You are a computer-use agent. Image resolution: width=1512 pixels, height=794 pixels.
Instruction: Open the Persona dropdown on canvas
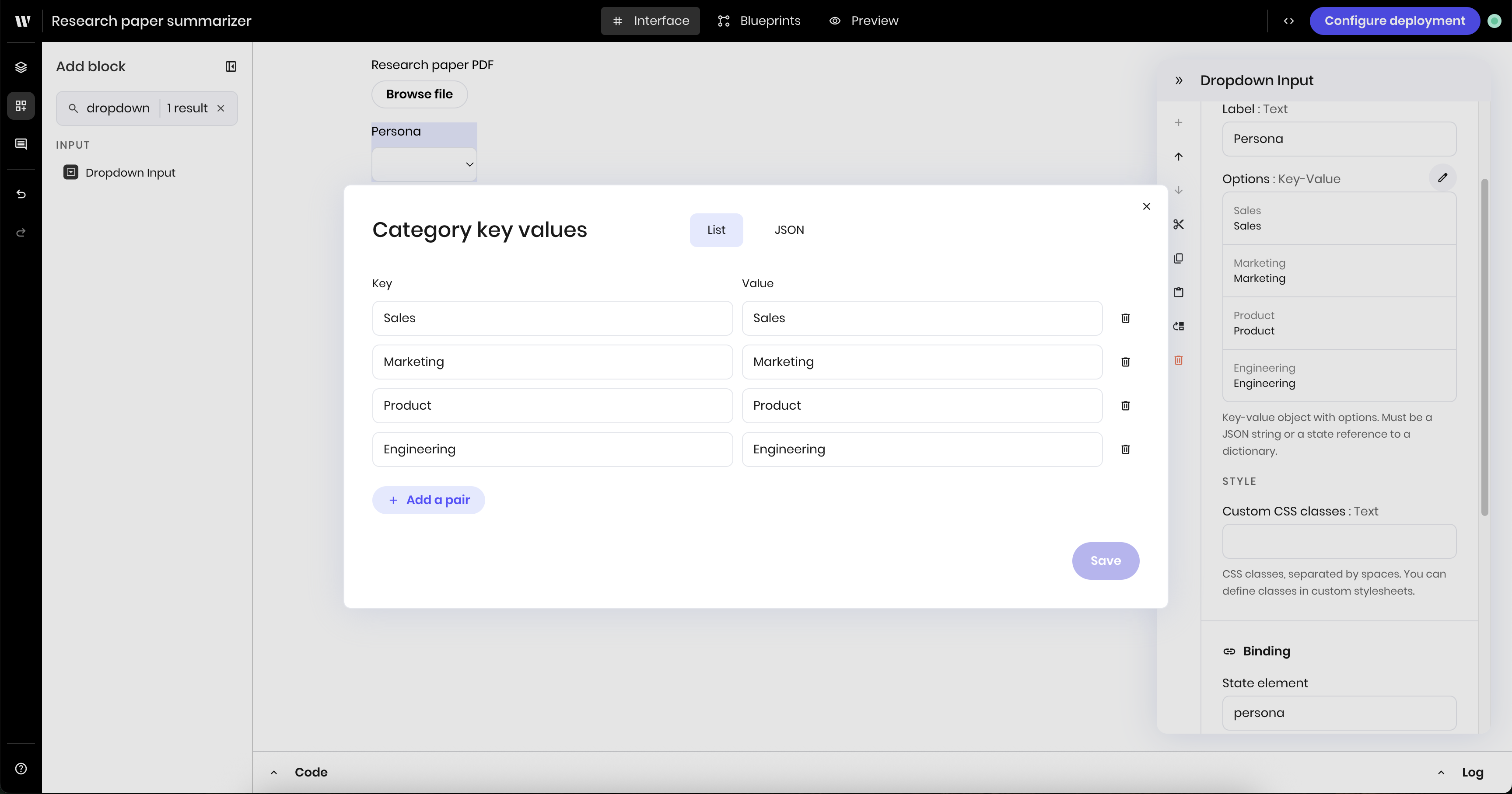click(424, 164)
